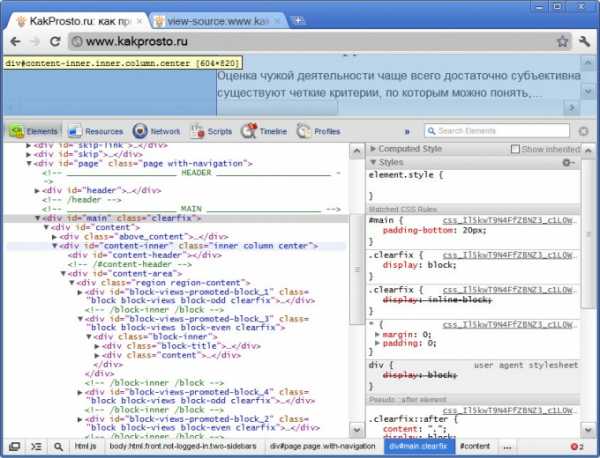This screenshot has height=458, width=600.
Task: Expand the Computed Style section
Action: (374, 149)
